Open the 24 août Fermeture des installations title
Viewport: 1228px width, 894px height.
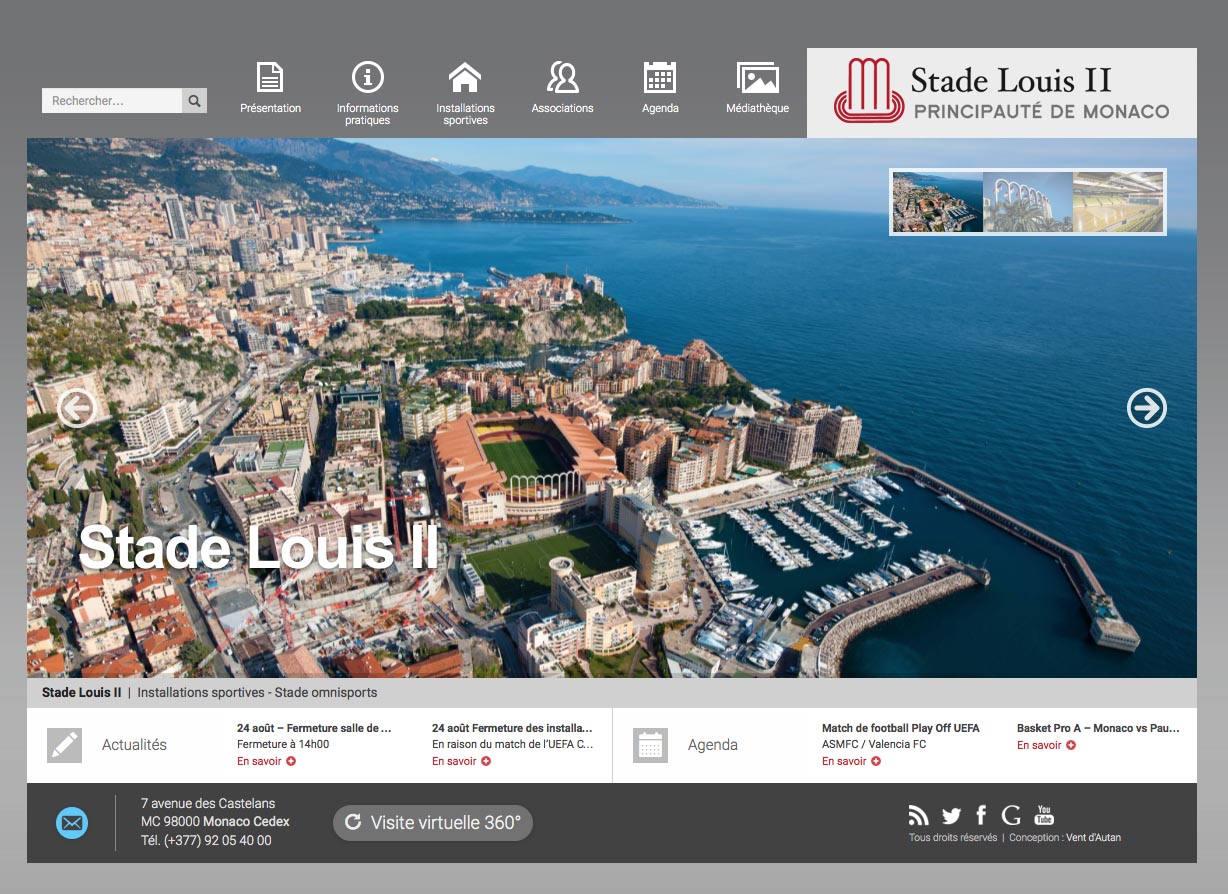click(x=512, y=728)
